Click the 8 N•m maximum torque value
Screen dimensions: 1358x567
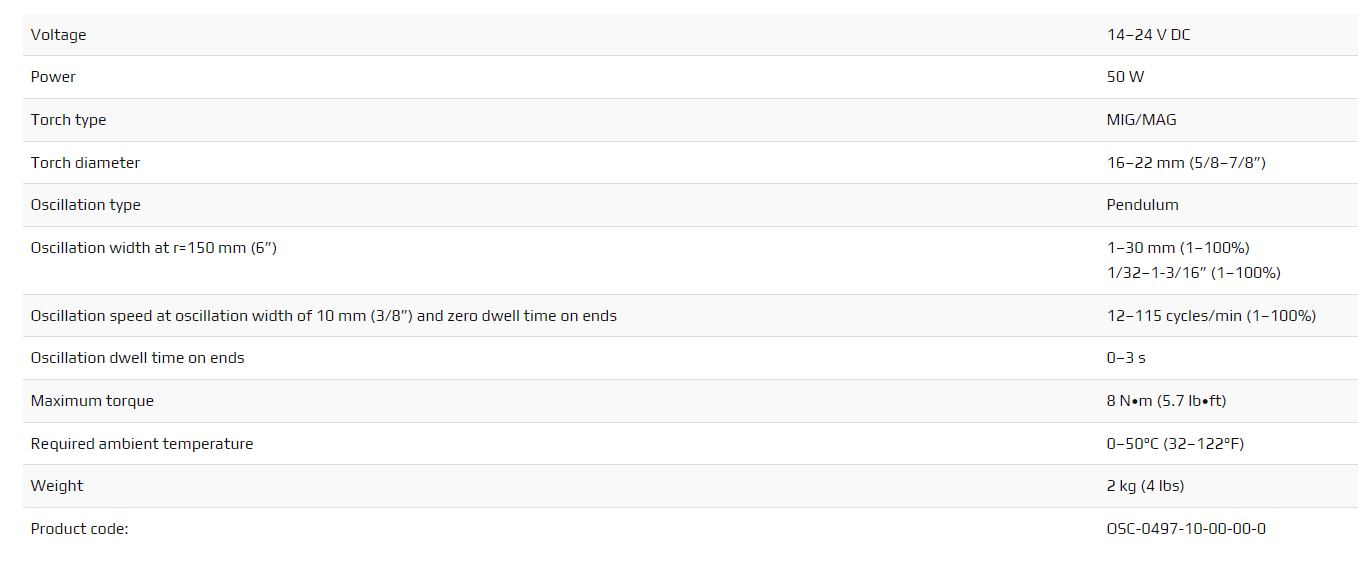[1166, 401]
